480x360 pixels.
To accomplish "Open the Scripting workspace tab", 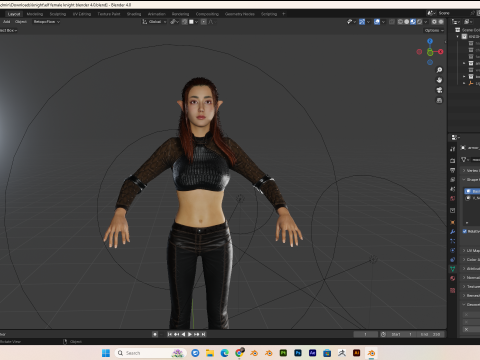I will (x=269, y=14).
